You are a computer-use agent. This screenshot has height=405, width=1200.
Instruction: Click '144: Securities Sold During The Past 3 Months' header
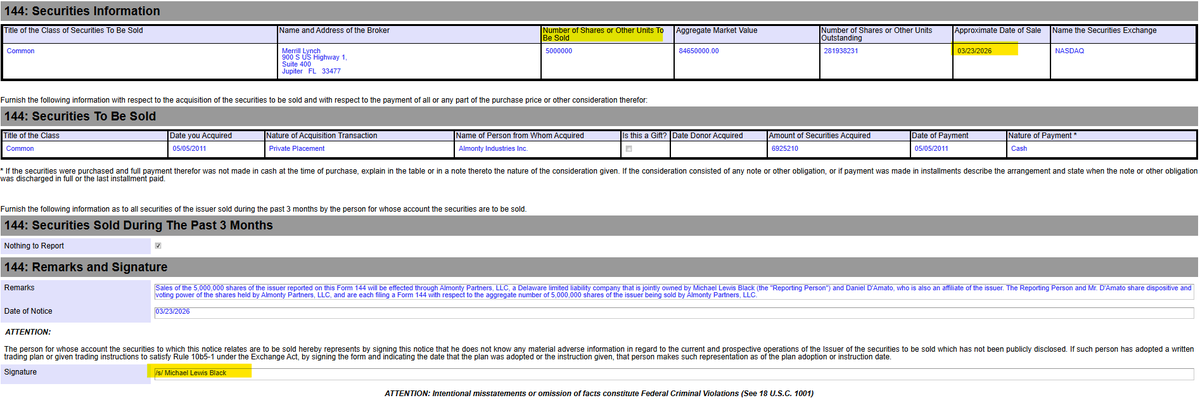click(x=600, y=225)
